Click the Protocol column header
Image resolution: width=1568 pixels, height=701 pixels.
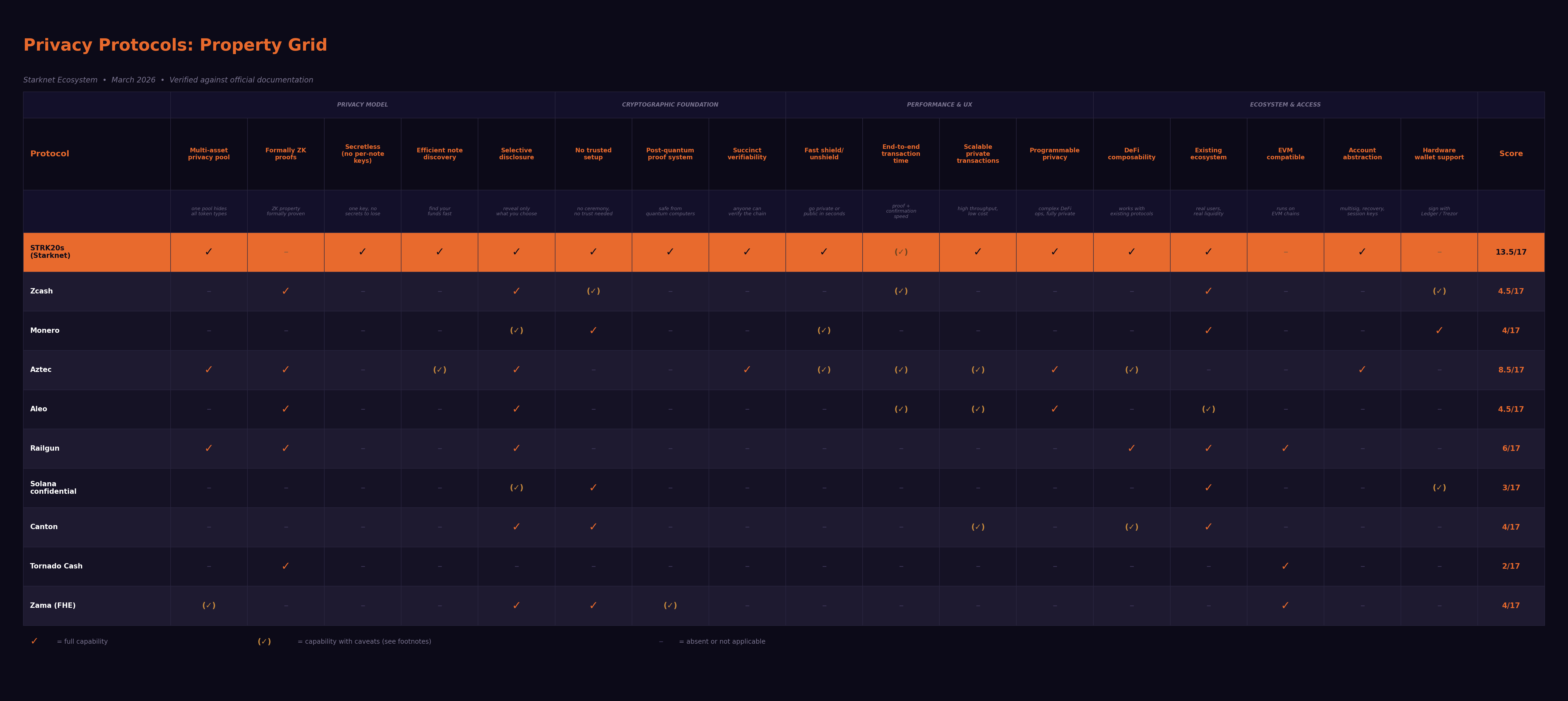[x=50, y=154]
